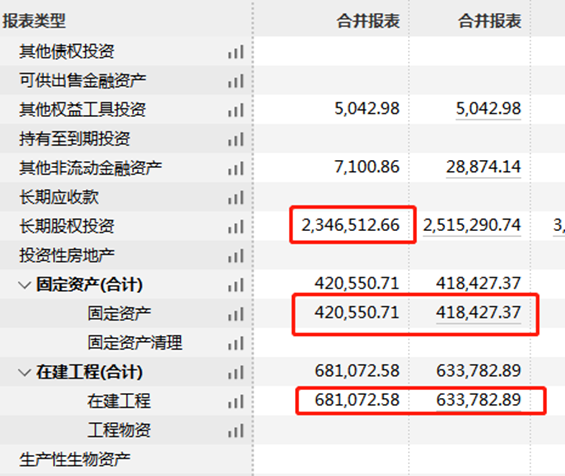The width and height of the screenshot is (565, 476).
Task: Click the 7,100.86 cell
Action: coord(367,167)
